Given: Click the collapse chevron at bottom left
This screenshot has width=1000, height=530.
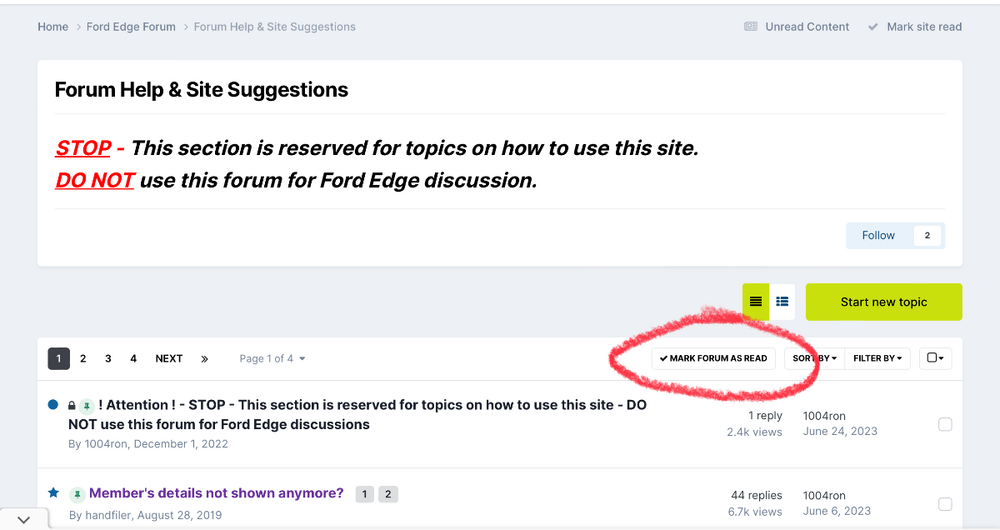Looking at the screenshot, I should coord(23,519).
